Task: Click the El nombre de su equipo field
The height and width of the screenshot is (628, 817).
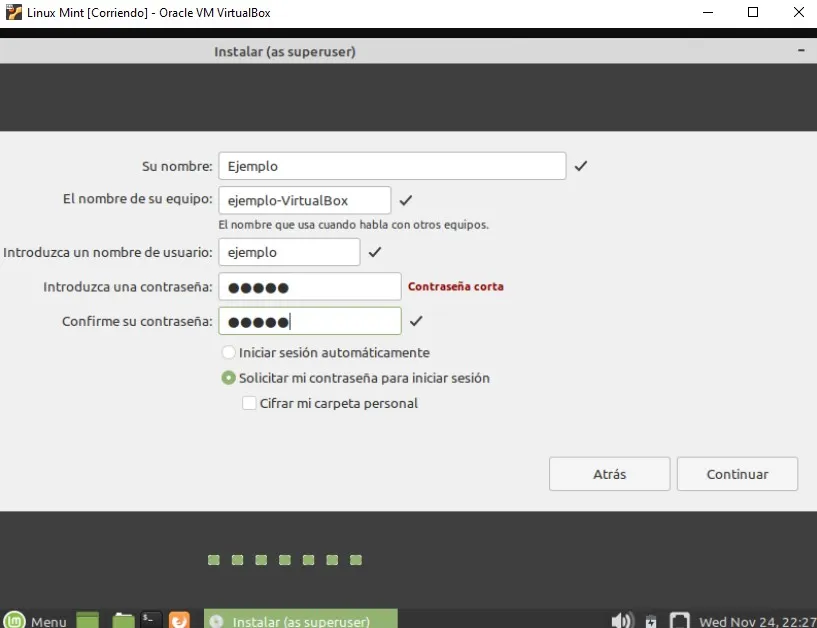Action: pos(303,200)
